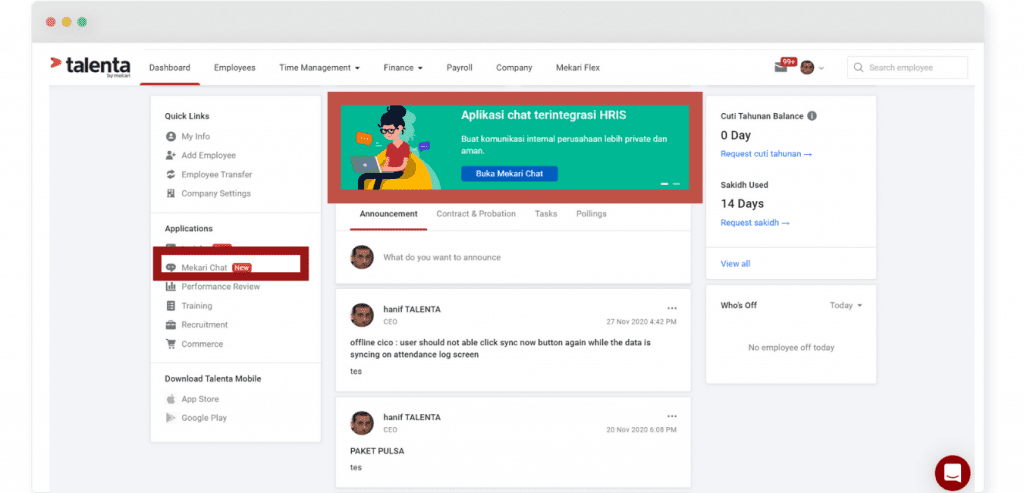Switch to the Announcement tab
The width and height of the screenshot is (1024, 493).
coord(389,214)
